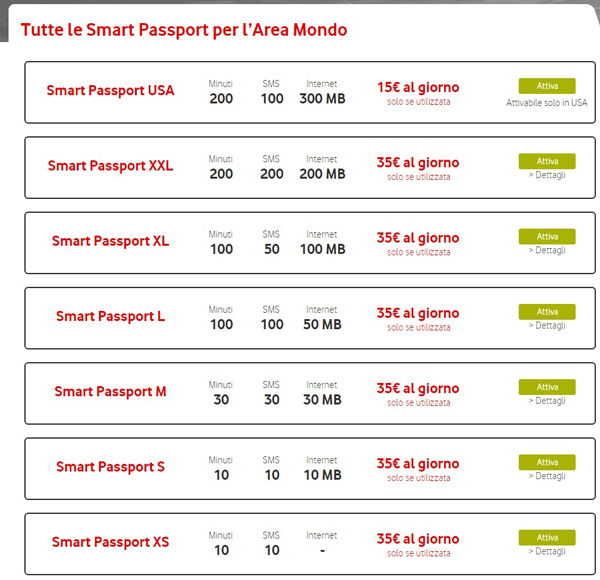Click Attiva for Smart Passport L
Image resolution: width=600 pixels, height=580 pixels.
547,312
